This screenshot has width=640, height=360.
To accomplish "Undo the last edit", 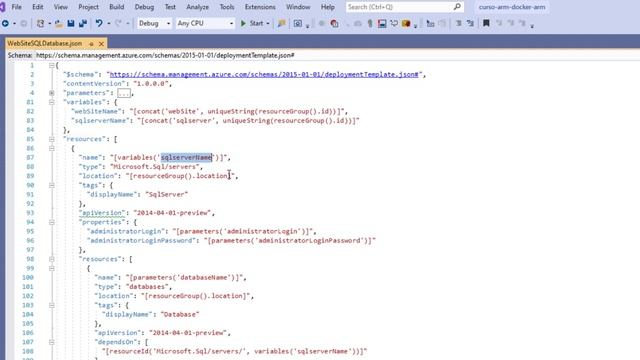I will point(99,24).
